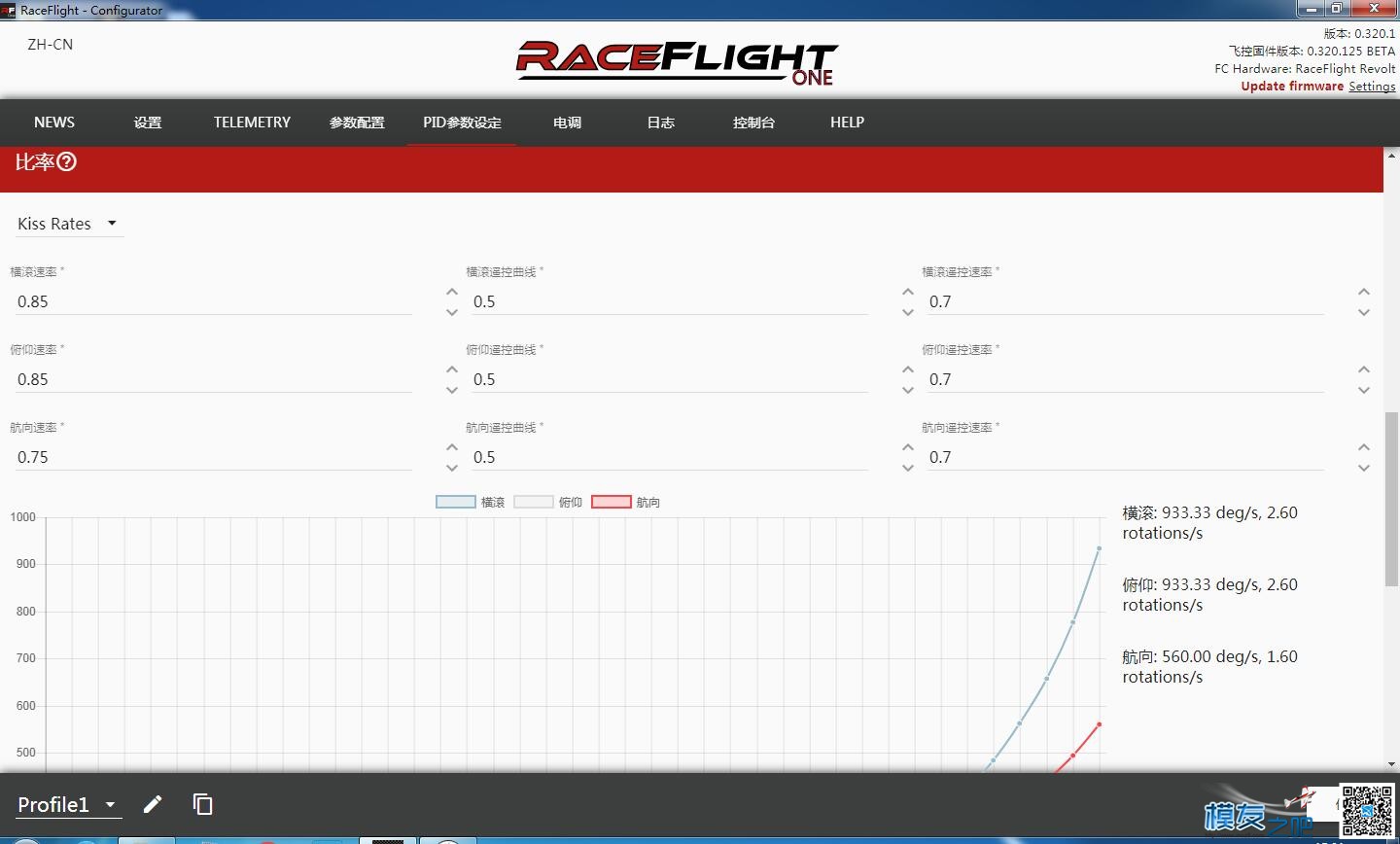
Task: Click the 俯仰 933.33 deg/s readout
Action: tap(1209, 595)
